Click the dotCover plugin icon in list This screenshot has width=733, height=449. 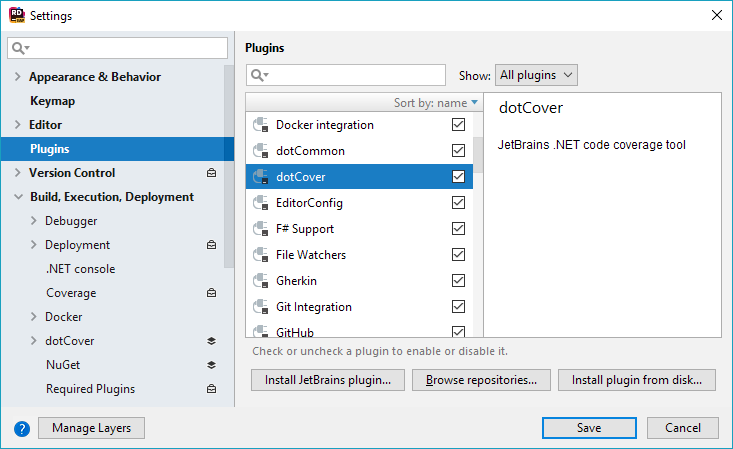click(x=260, y=177)
